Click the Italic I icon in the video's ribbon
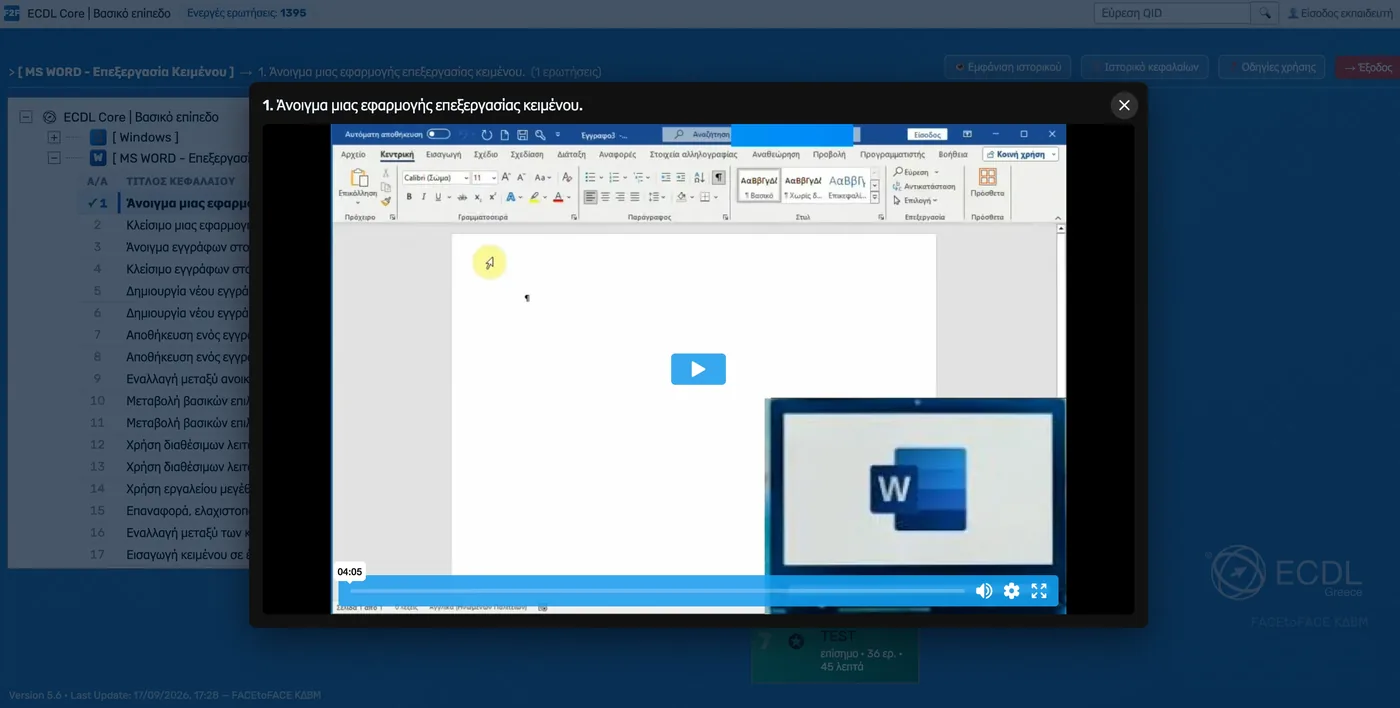The width and height of the screenshot is (1400, 708). coord(423,197)
